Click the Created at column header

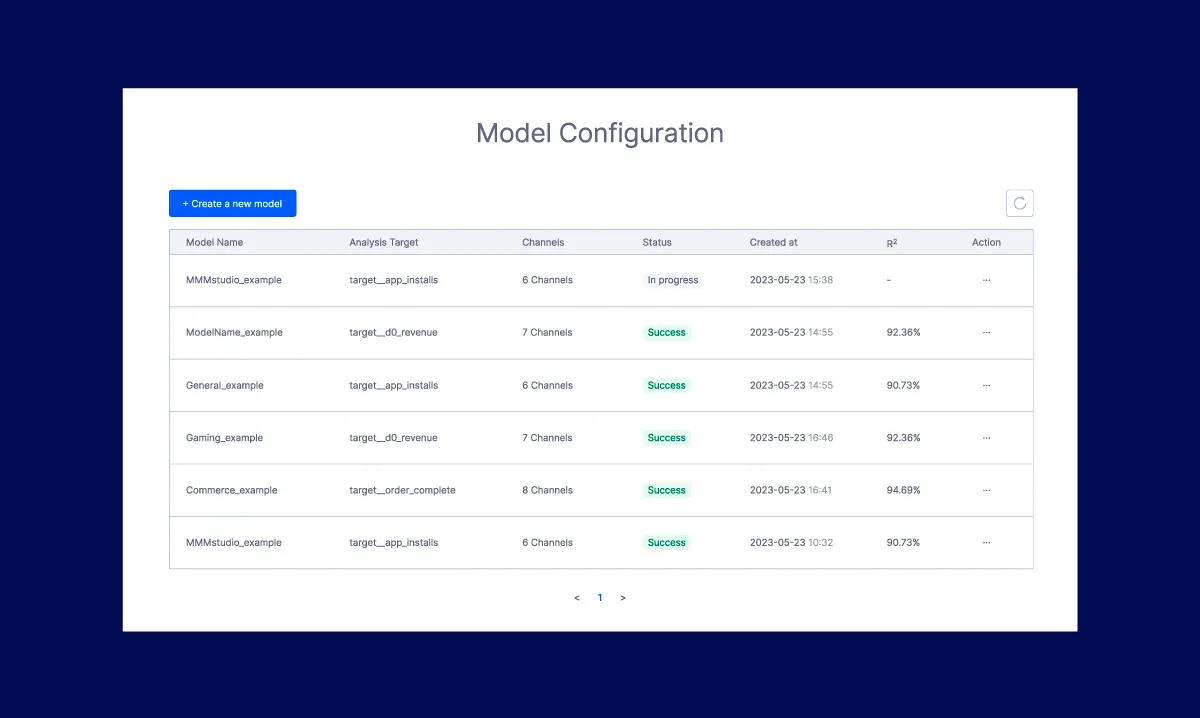[774, 242]
